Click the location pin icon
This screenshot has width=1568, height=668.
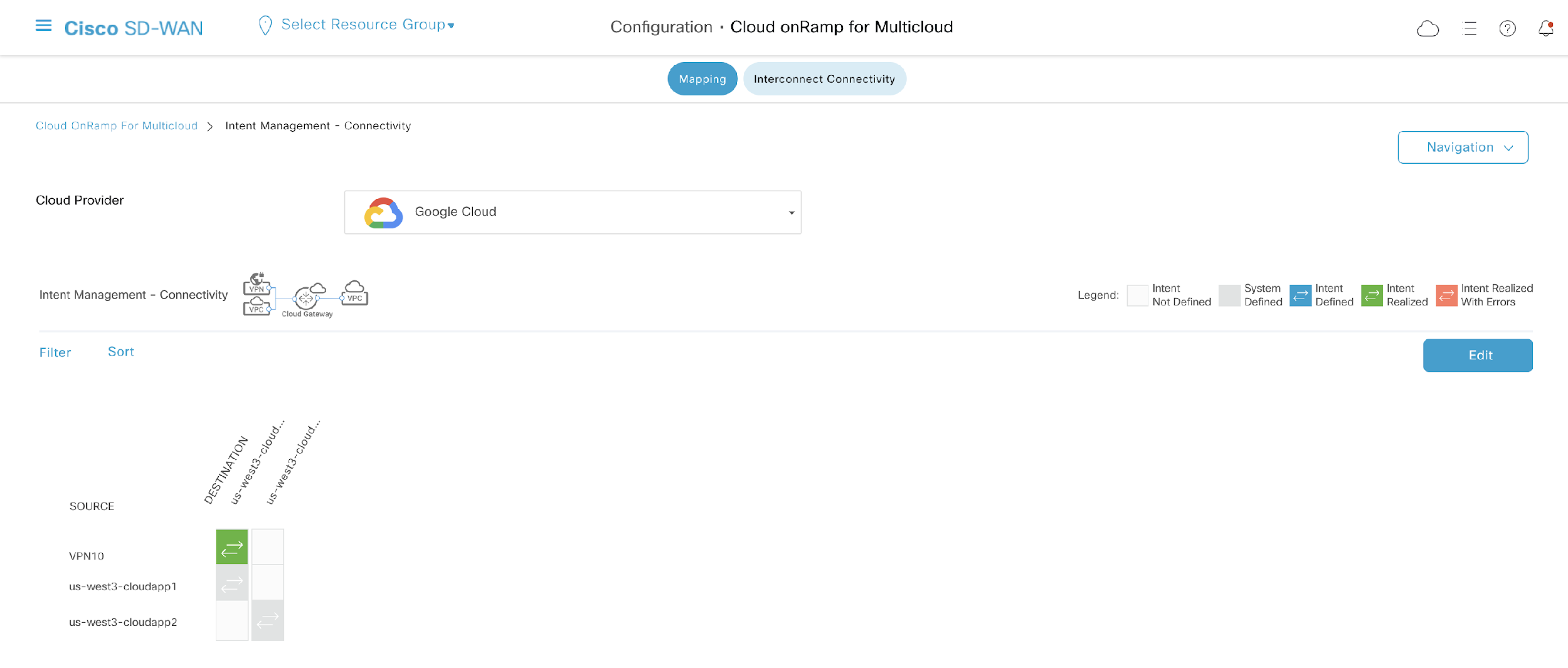(x=265, y=26)
